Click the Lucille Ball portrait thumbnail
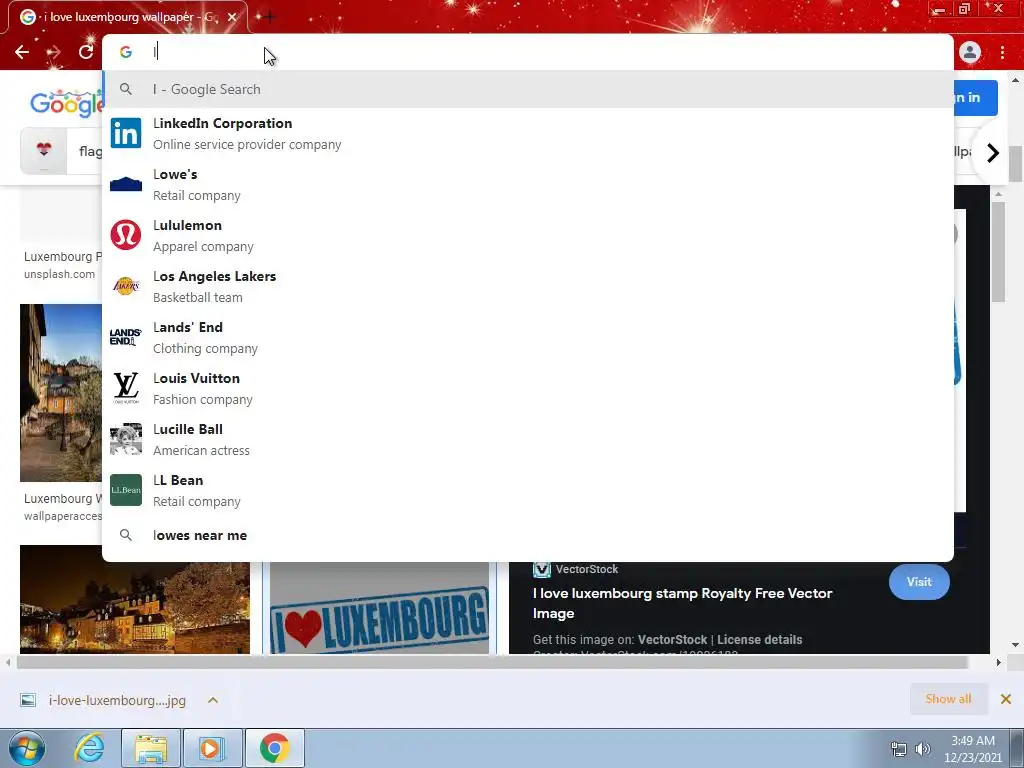1024x768 pixels. (126, 439)
